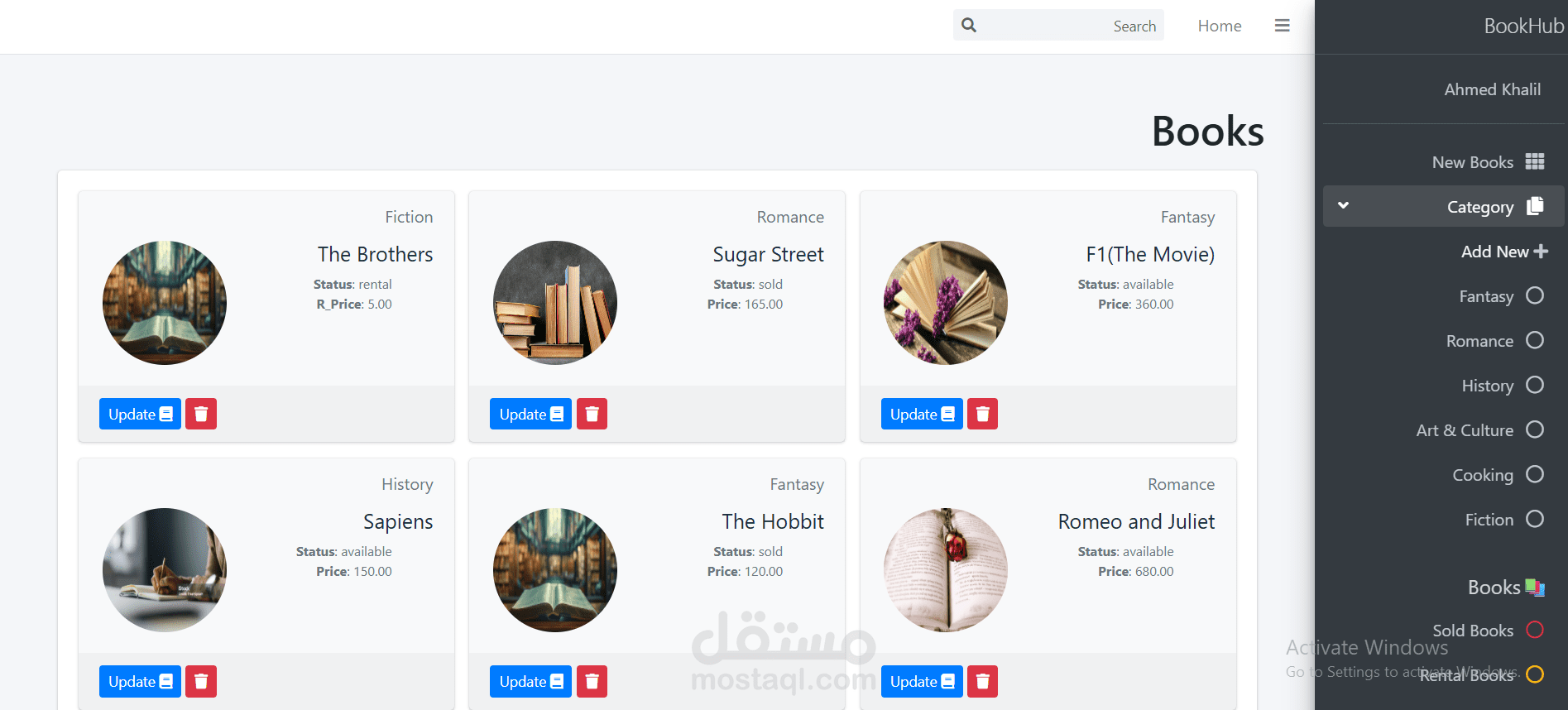The width and height of the screenshot is (1568, 710).
Task: Delete Sapiens with trash icon
Action: (201, 681)
